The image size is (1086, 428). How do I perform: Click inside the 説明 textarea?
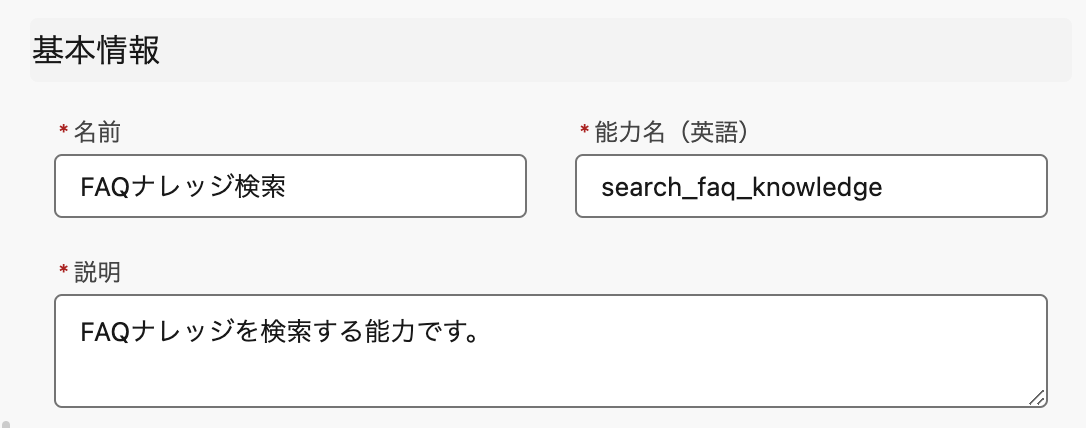pos(550,350)
